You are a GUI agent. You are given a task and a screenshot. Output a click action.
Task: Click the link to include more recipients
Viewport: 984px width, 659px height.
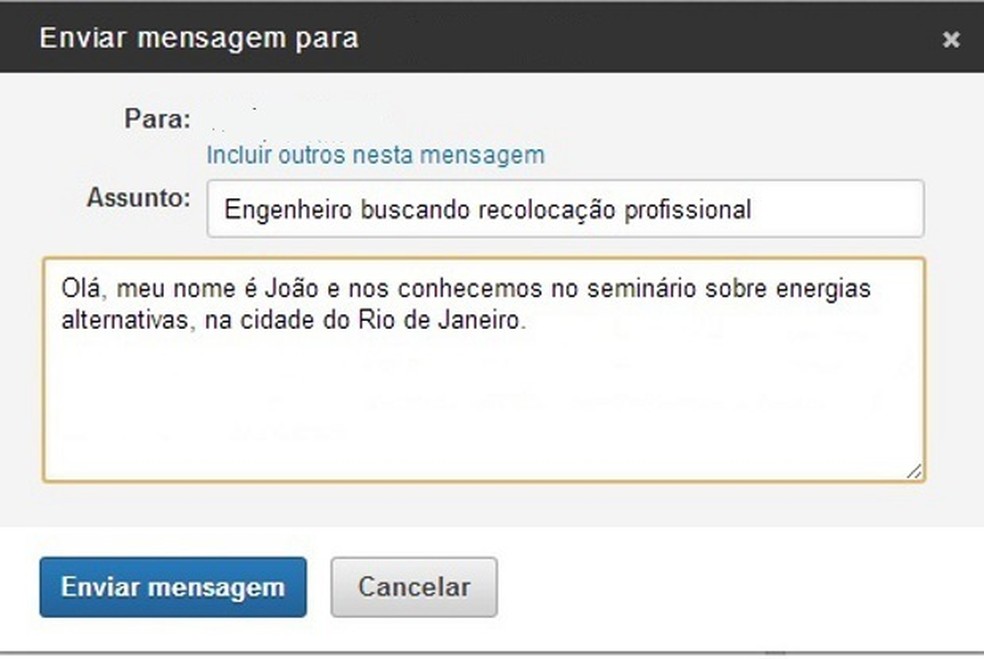pos(375,154)
